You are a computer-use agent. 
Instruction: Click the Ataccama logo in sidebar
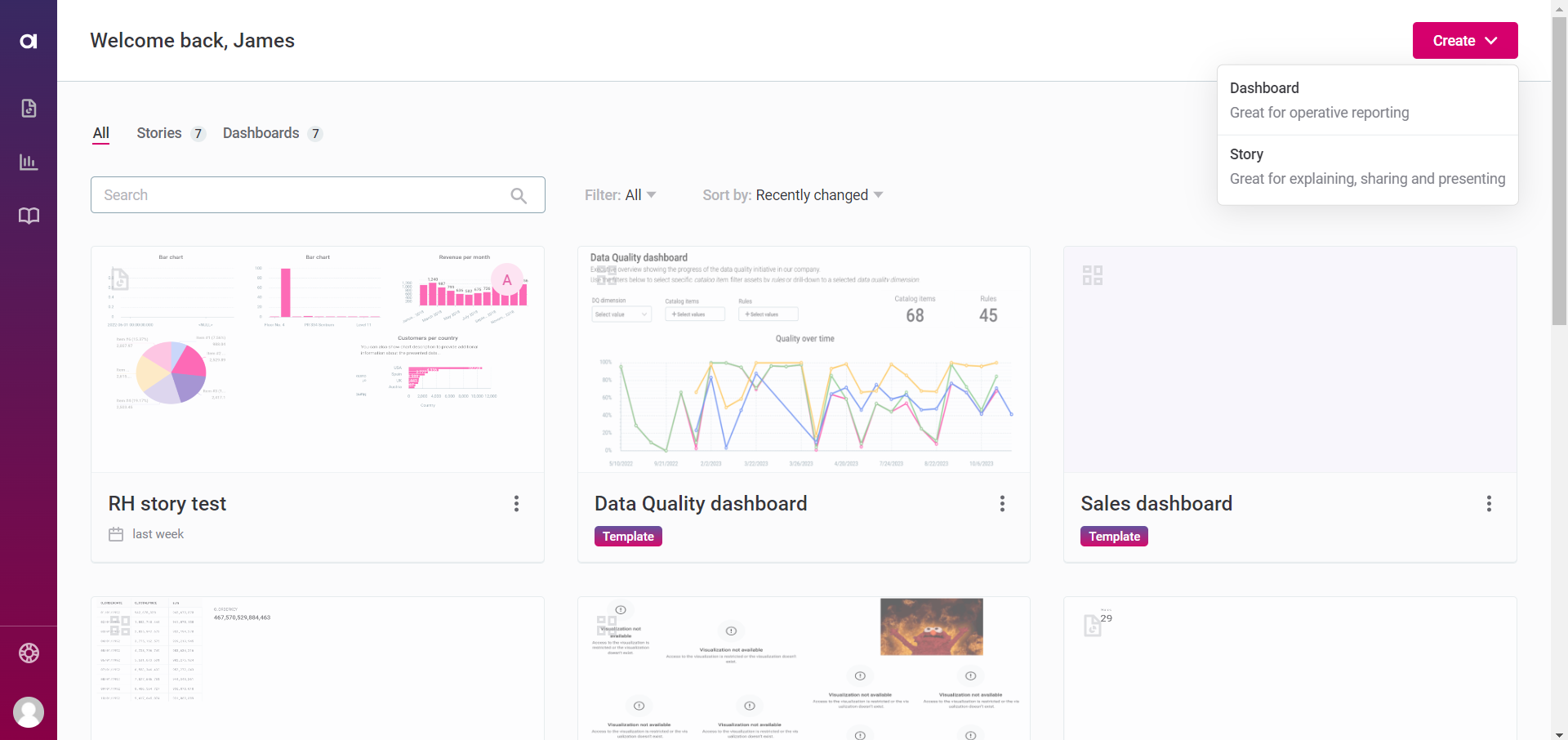[x=29, y=40]
